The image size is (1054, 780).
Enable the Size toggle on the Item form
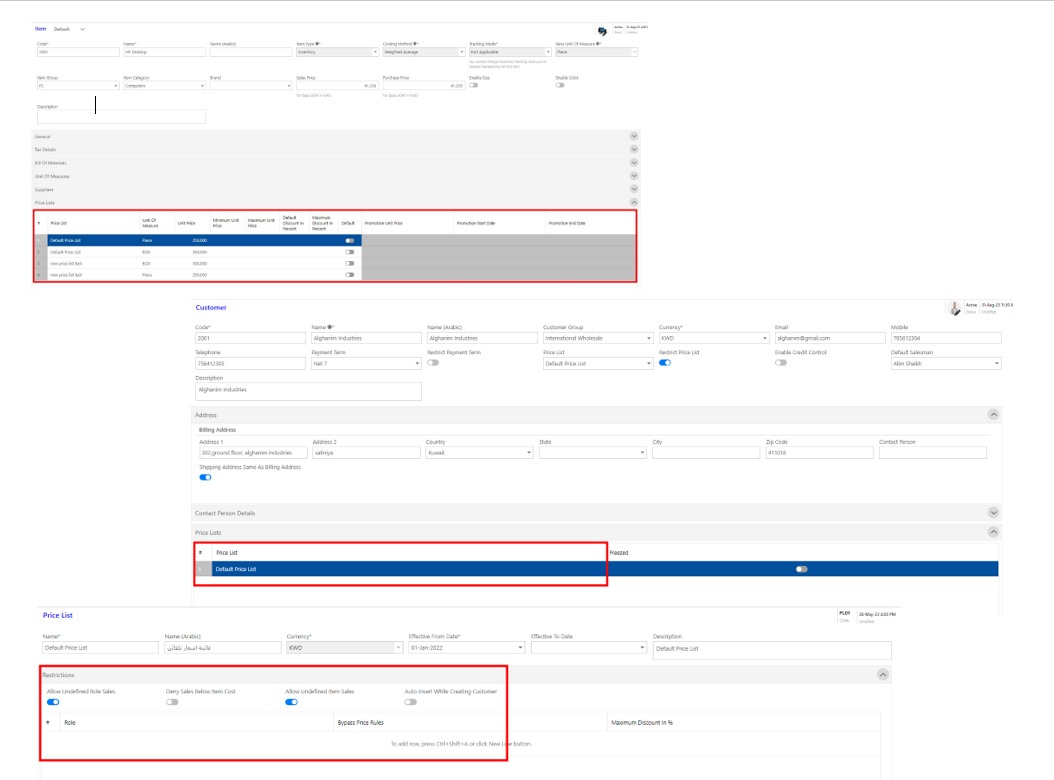click(473, 85)
